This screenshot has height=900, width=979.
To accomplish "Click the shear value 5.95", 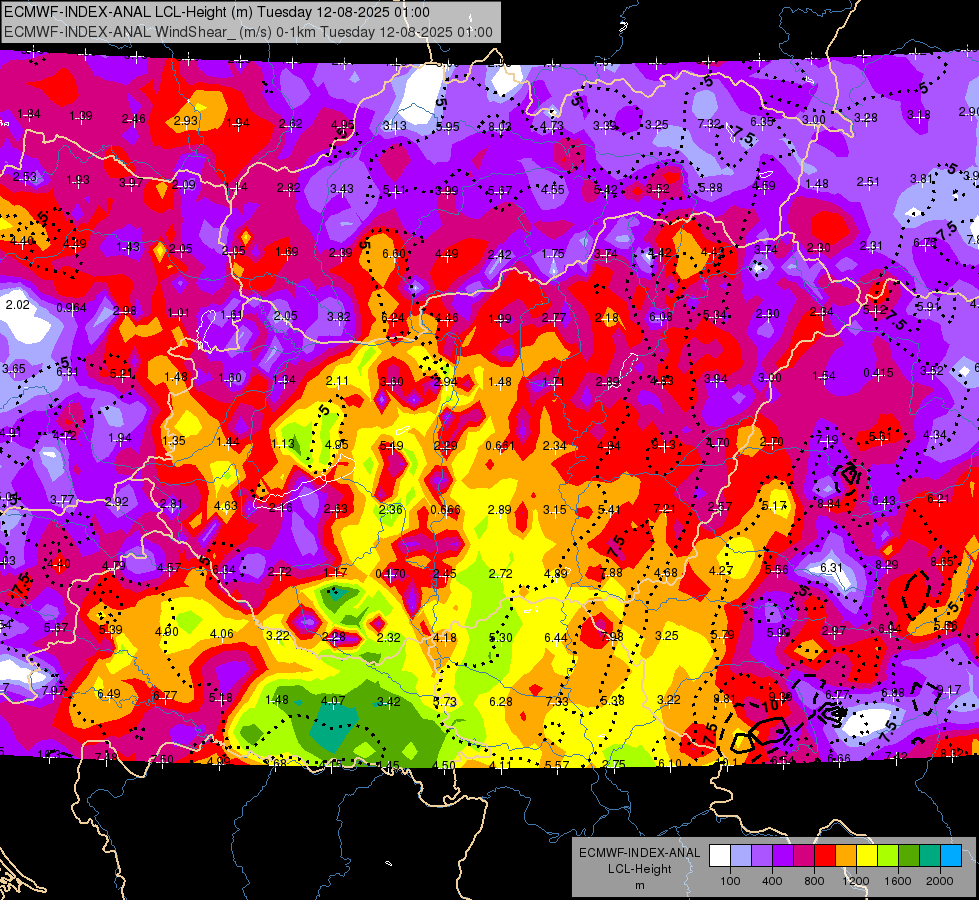I will pos(447,127).
